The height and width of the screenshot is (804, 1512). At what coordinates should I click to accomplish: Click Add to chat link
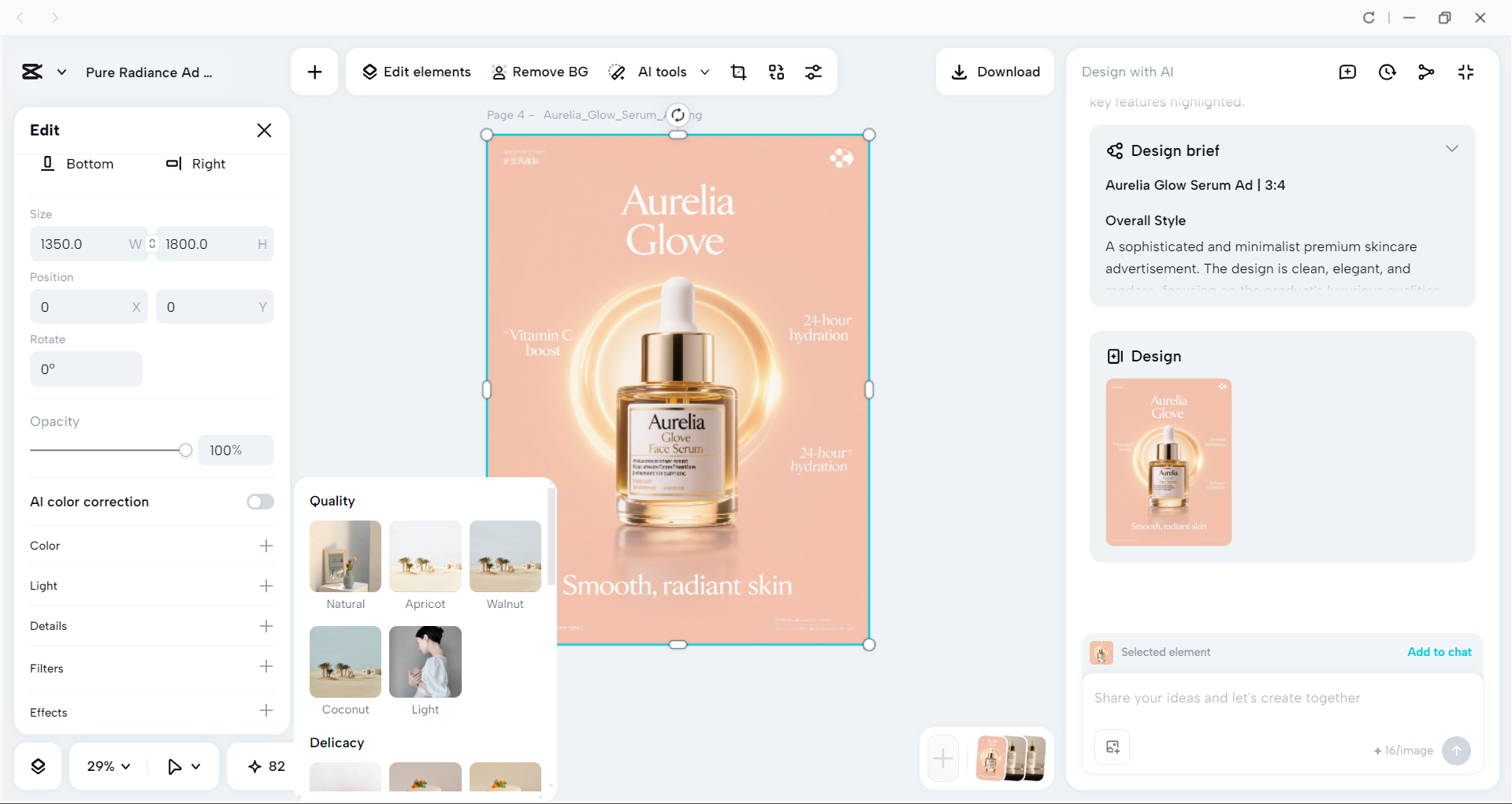click(x=1440, y=652)
